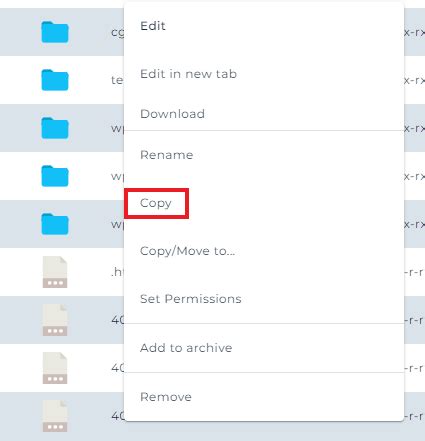This screenshot has width=425, height=441.
Task: Click the last "40" file icon at bottom
Action: [x=55, y=416]
